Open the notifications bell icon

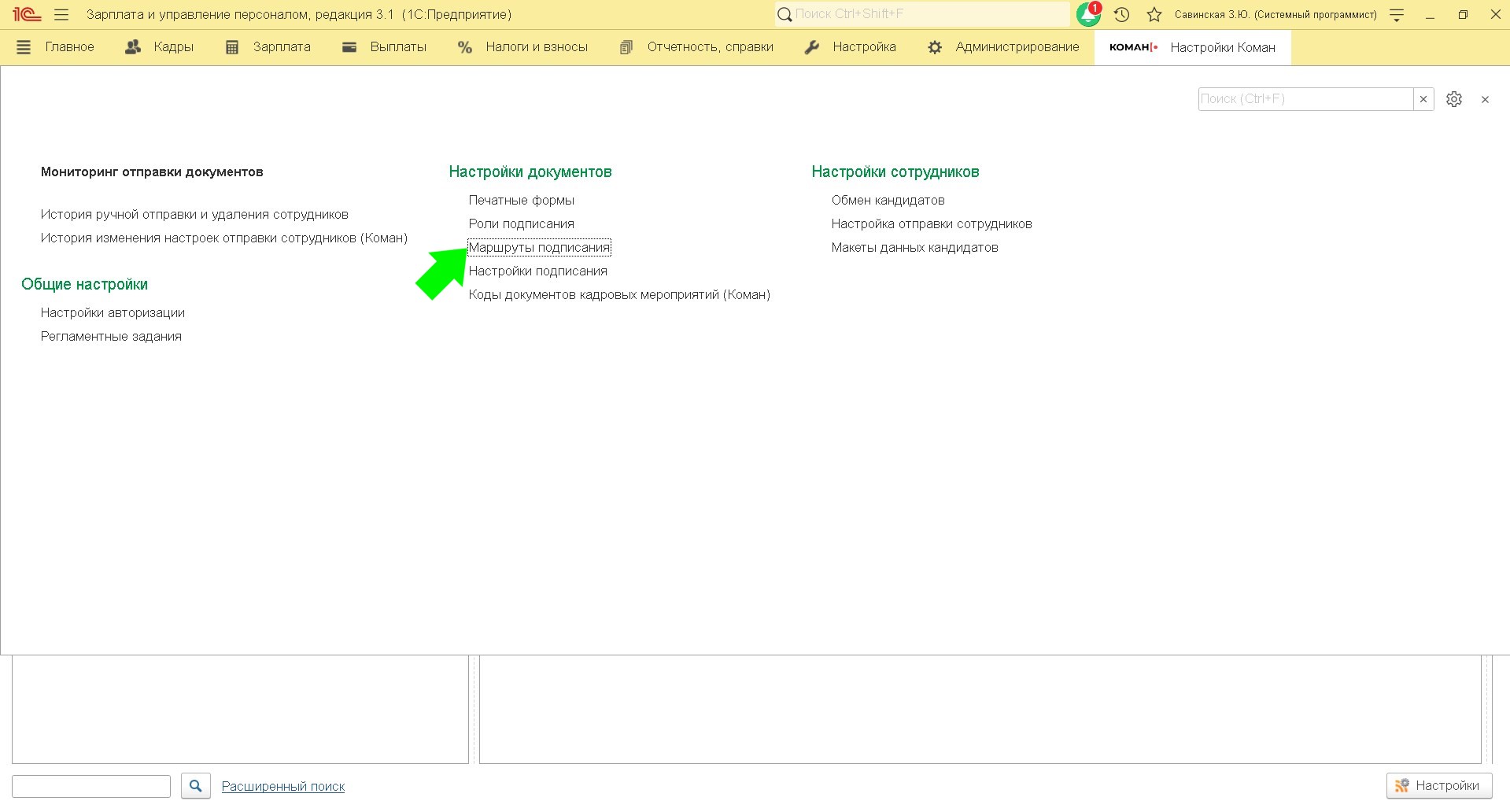point(1088,14)
